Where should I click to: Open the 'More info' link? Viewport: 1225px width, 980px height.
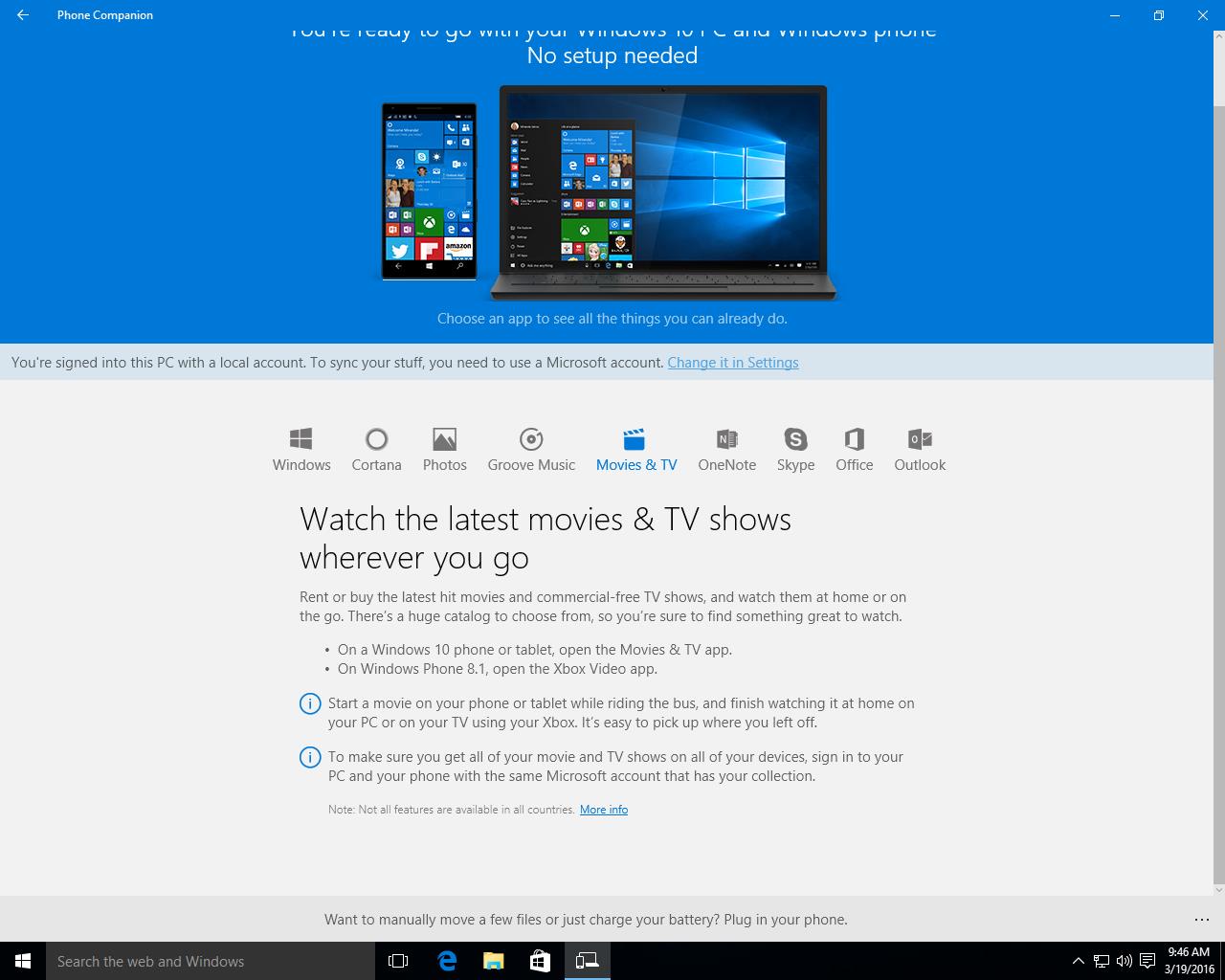coord(604,810)
